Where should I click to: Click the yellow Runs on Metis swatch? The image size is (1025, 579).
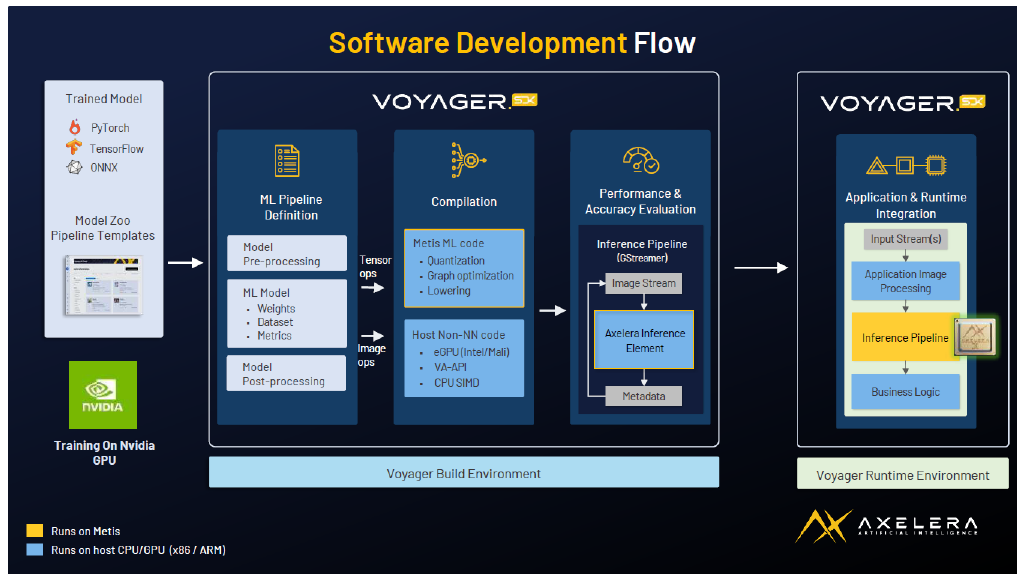35,531
